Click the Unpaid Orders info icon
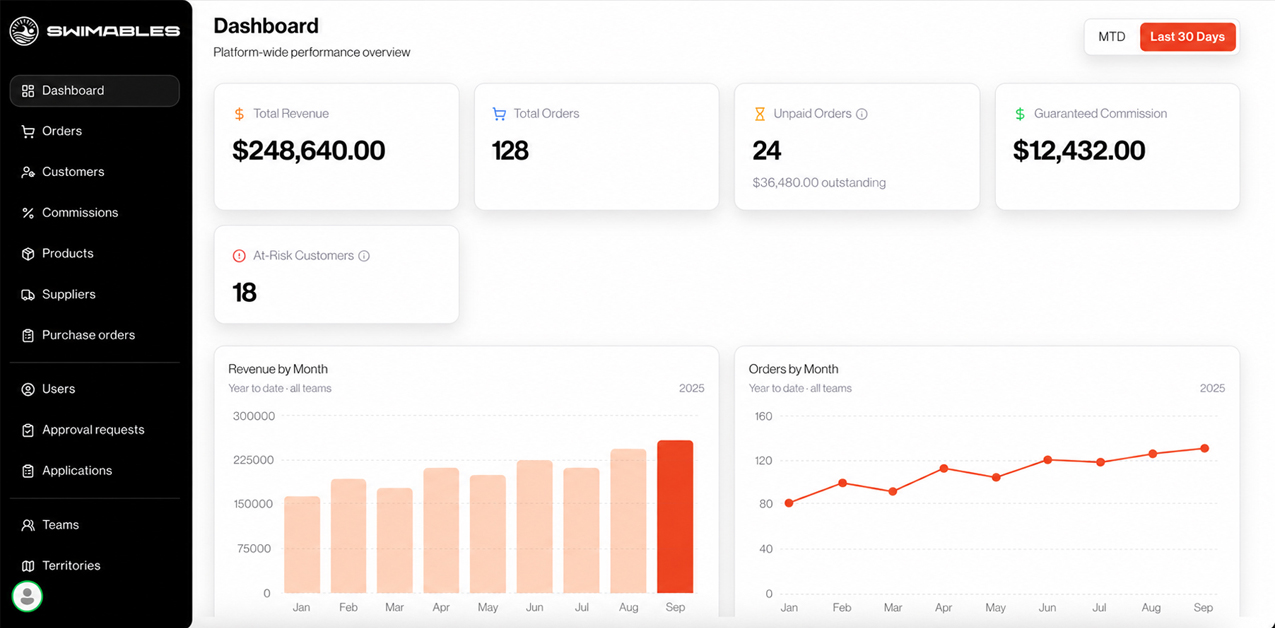The height and width of the screenshot is (628, 1275). [862, 114]
